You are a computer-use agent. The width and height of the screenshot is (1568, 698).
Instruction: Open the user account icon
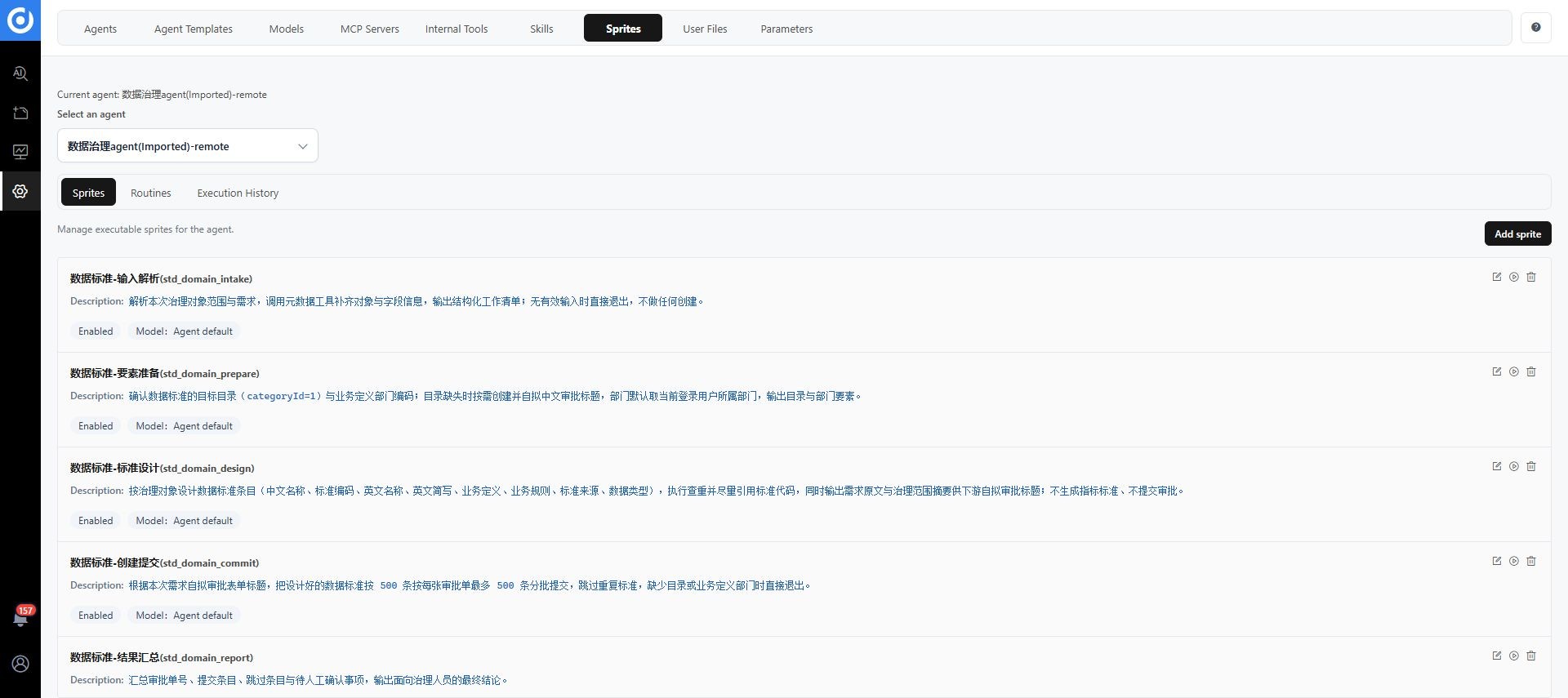(x=20, y=664)
